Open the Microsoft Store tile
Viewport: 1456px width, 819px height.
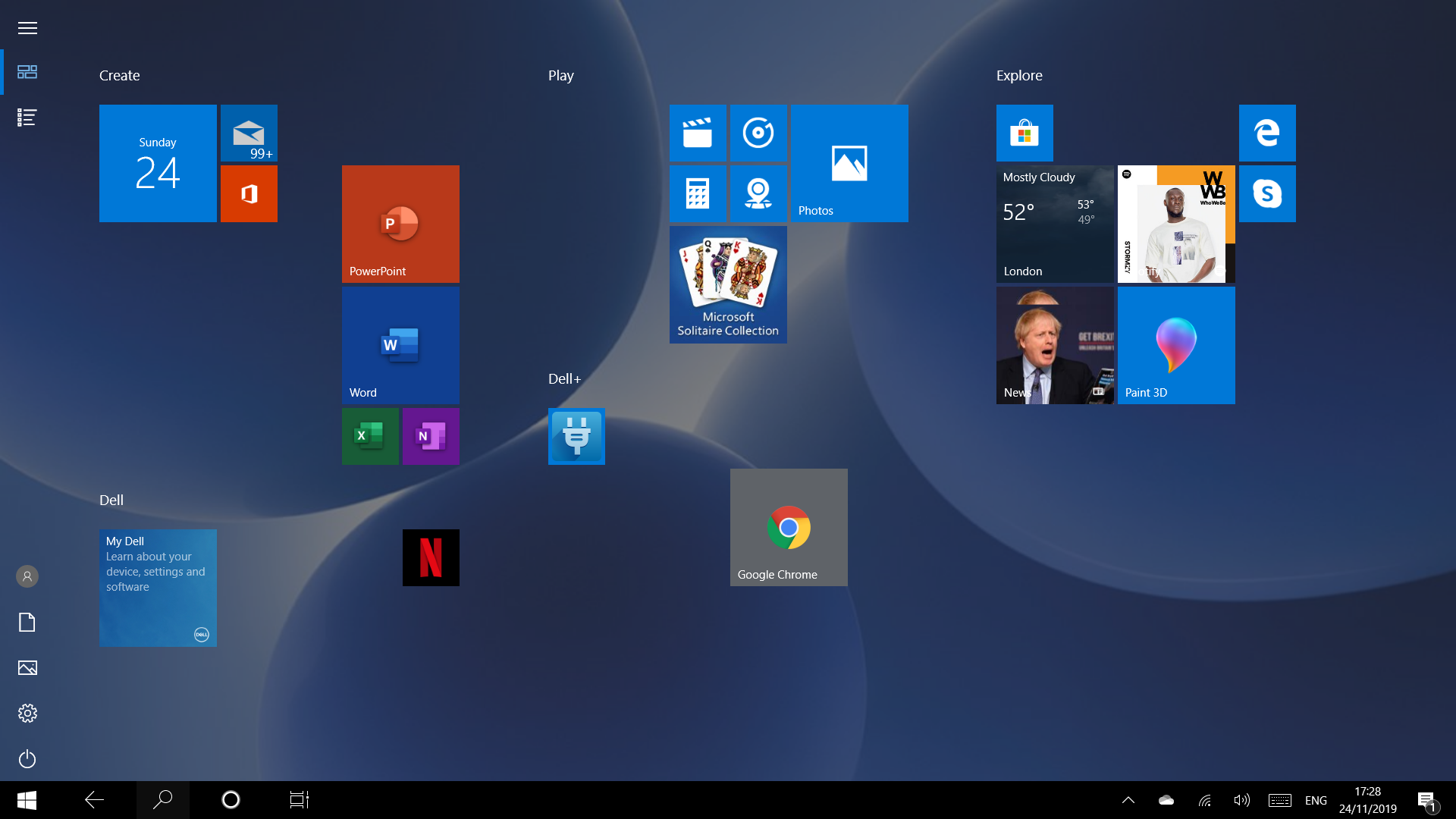[1025, 133]
